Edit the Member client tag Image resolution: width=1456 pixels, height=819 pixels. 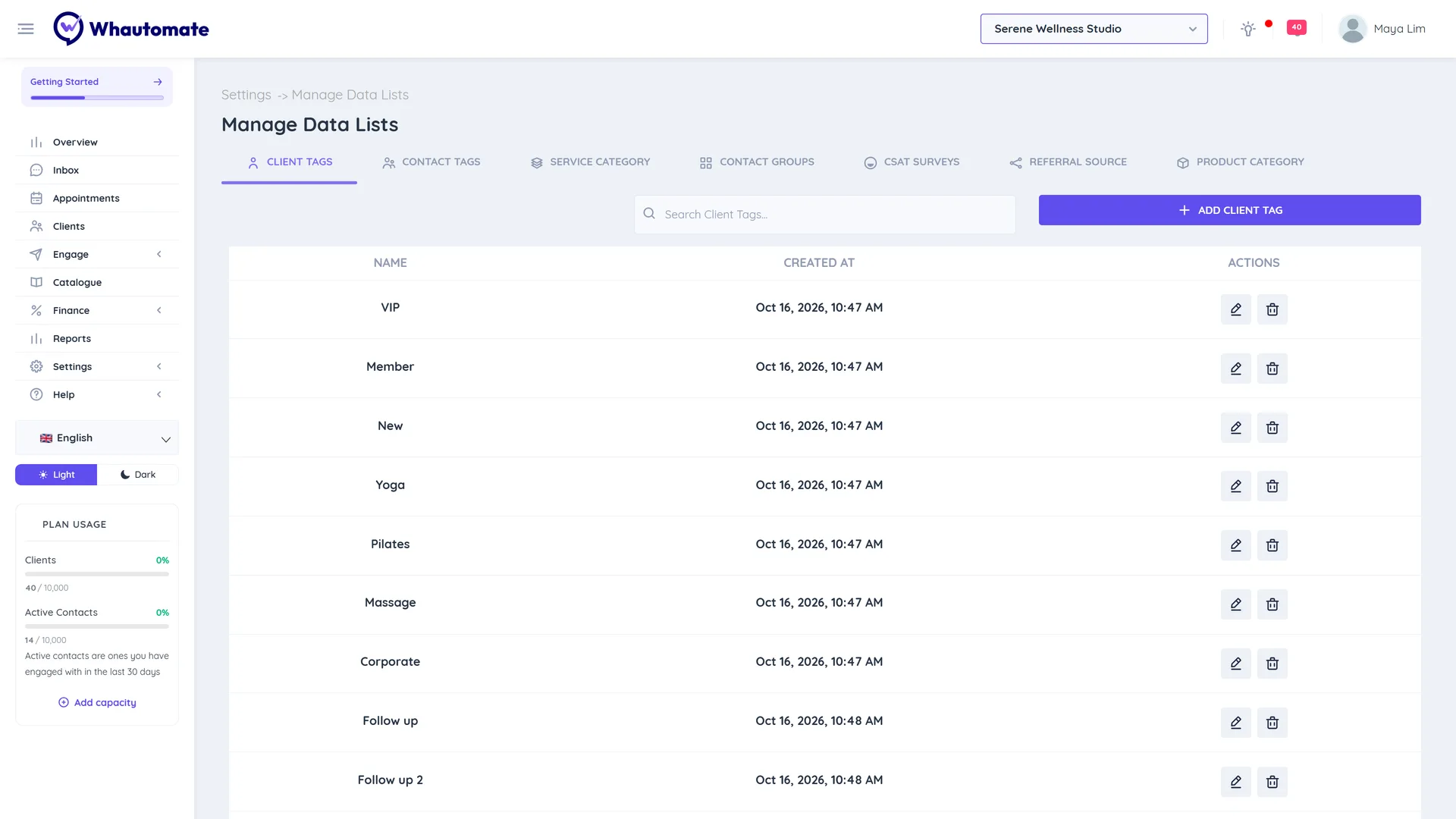coord(1236,369)
